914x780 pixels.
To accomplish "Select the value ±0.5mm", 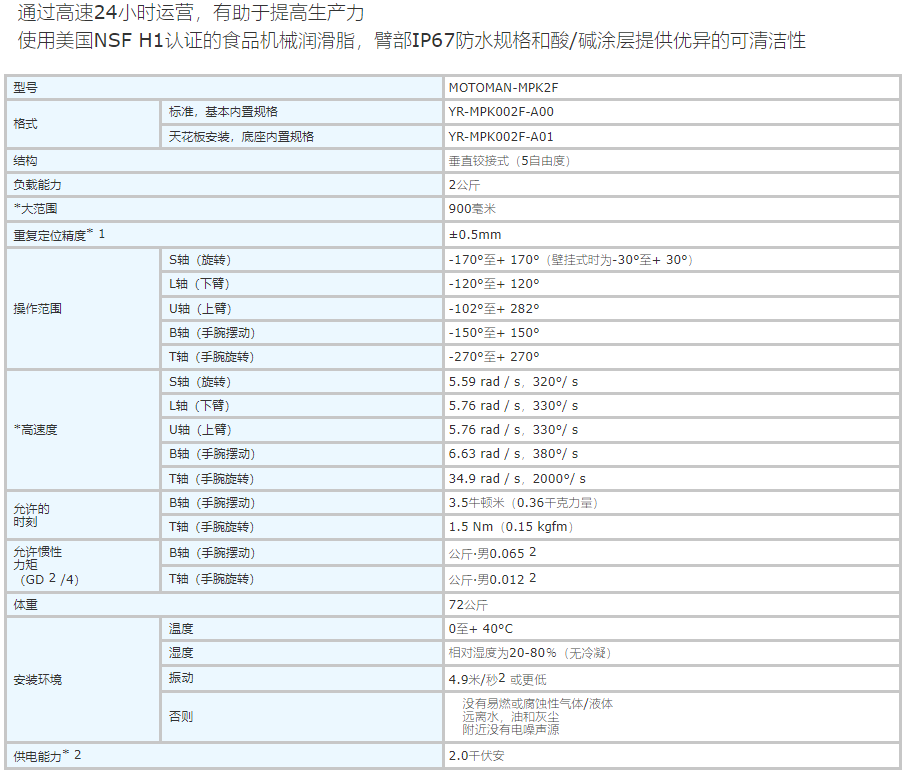I will 474,234.
